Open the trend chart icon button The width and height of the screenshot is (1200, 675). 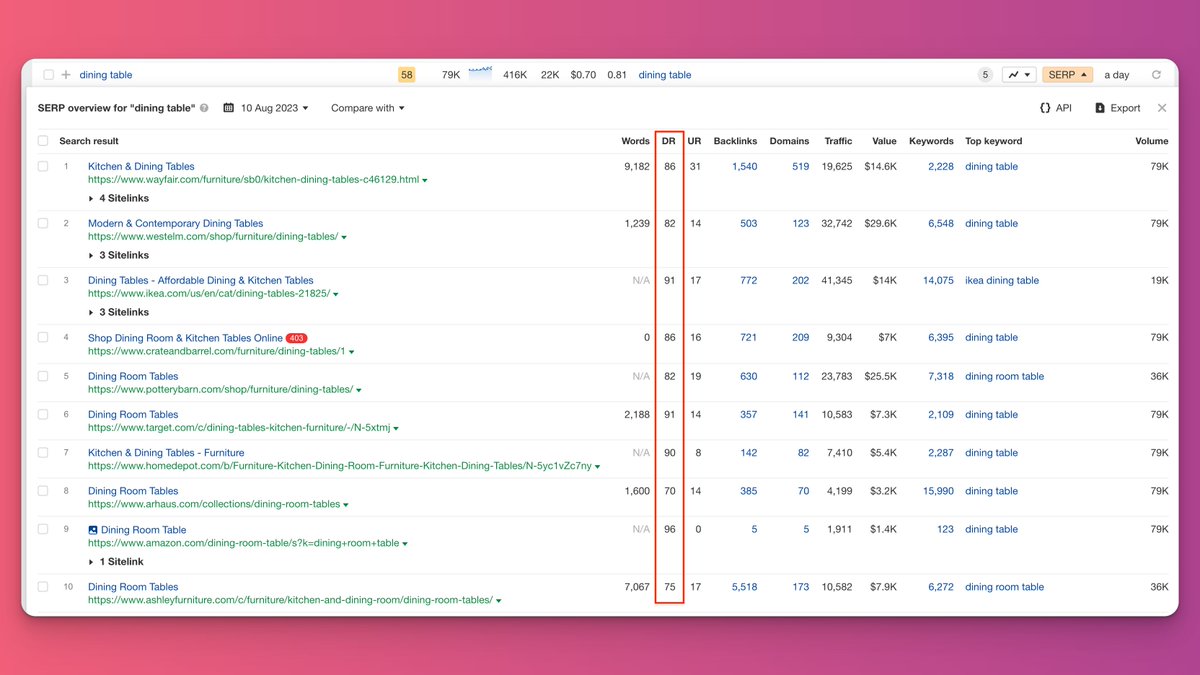[x=1020, y=75]
